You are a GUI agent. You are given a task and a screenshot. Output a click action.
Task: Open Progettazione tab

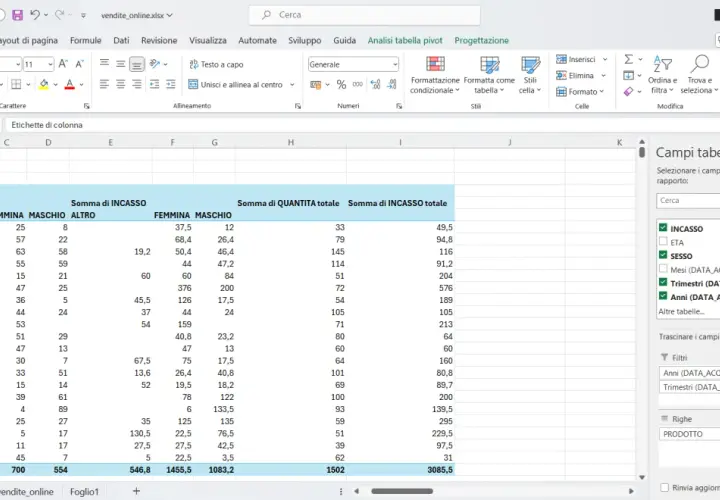[x=482, y=40]
